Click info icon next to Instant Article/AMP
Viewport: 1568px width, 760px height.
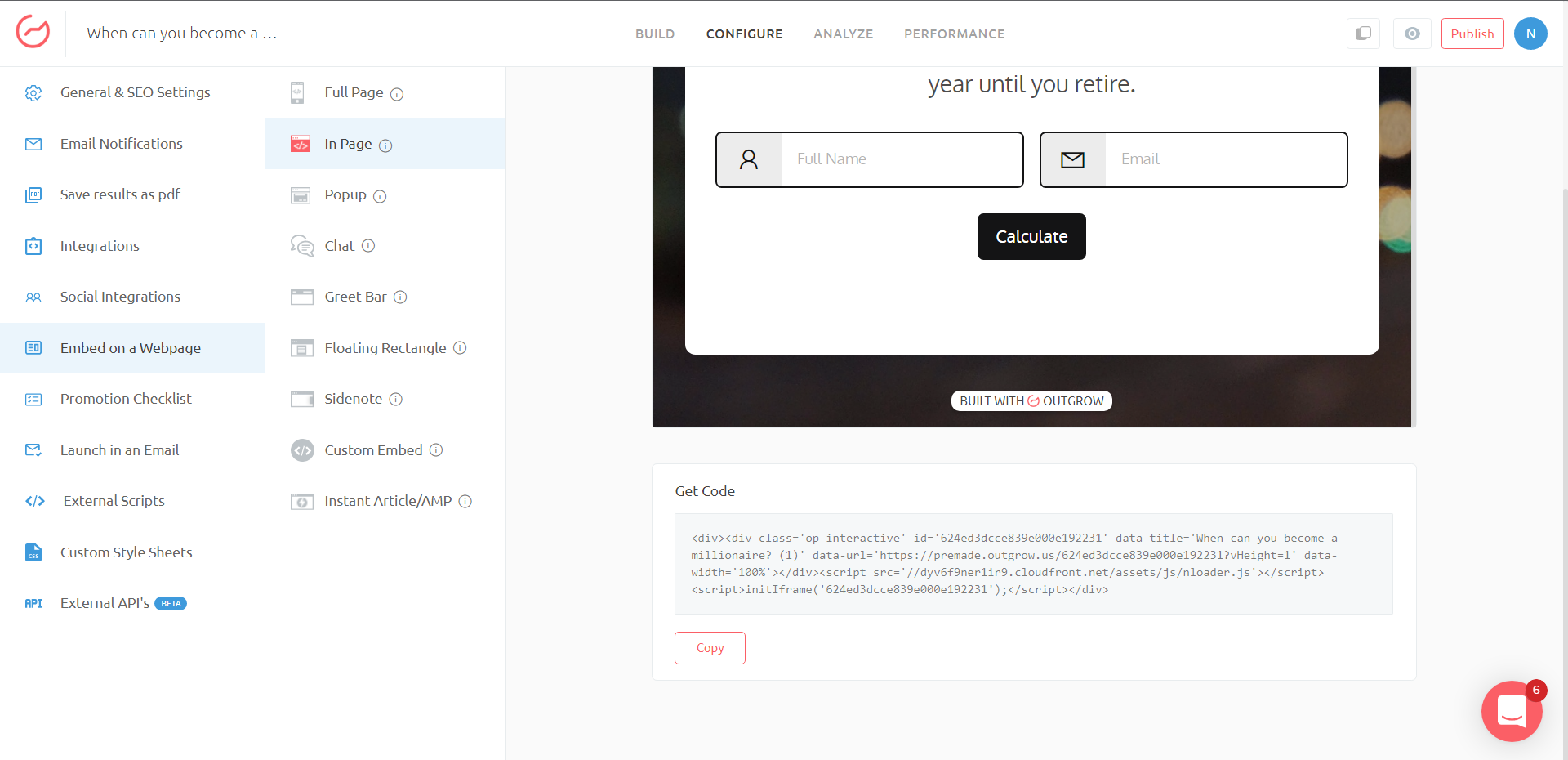465,501
